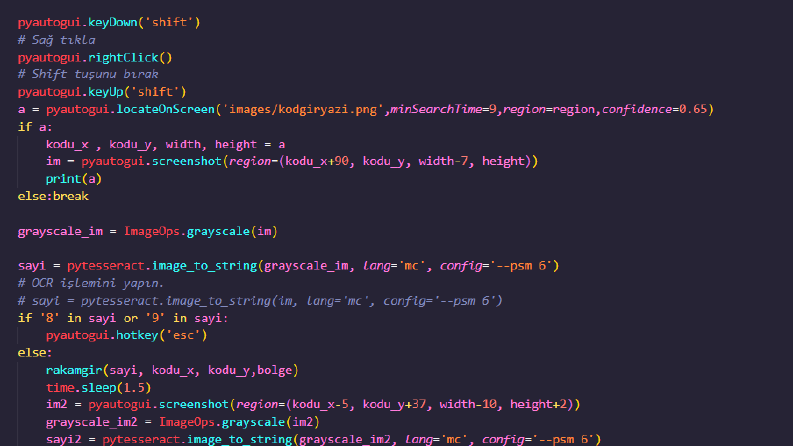Click the time.sleep(1.5) line
Viewport: 793px width, 446px height.
(99, 388)
